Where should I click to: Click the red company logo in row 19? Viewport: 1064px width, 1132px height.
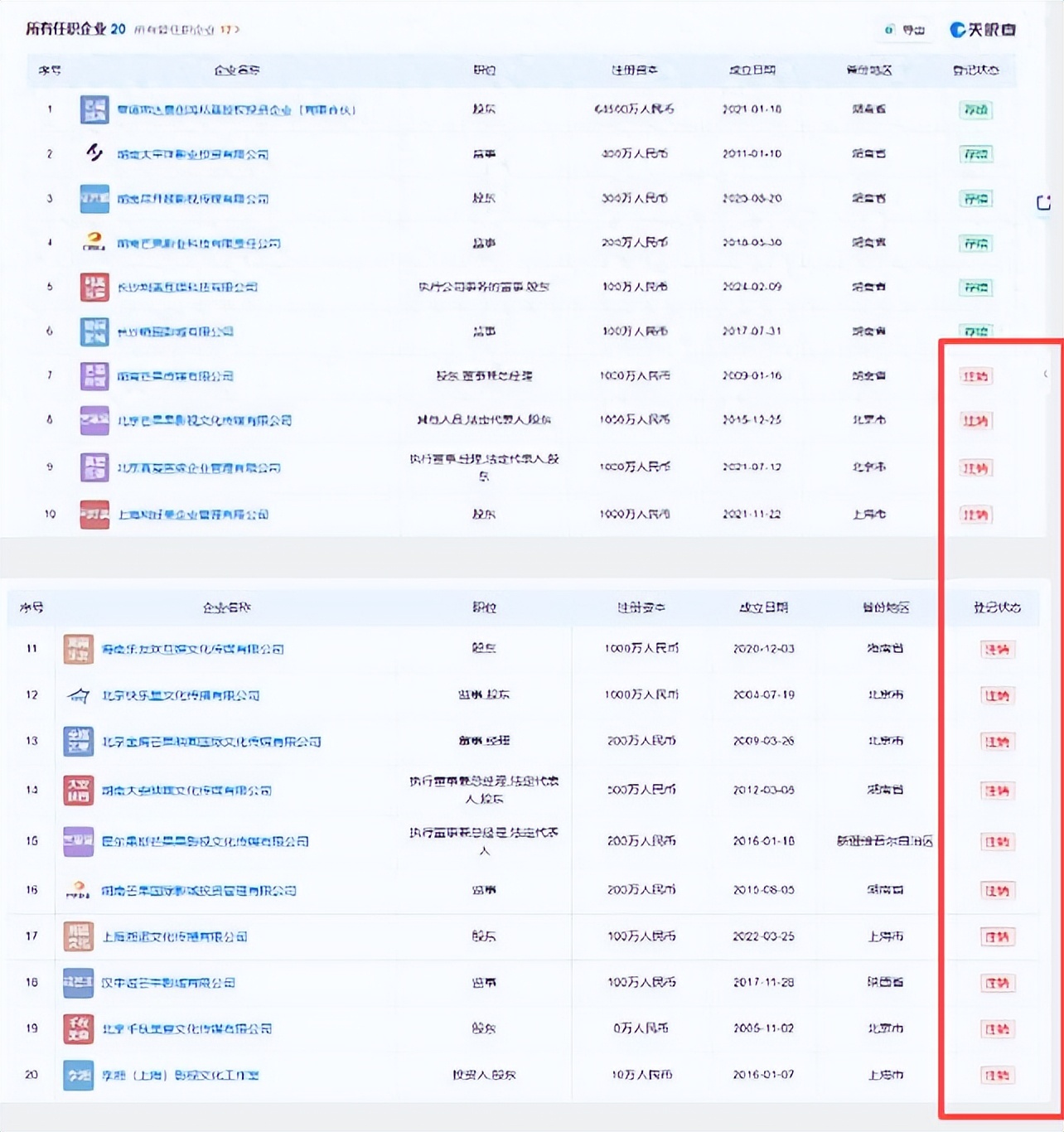(x=79, y=1028)
